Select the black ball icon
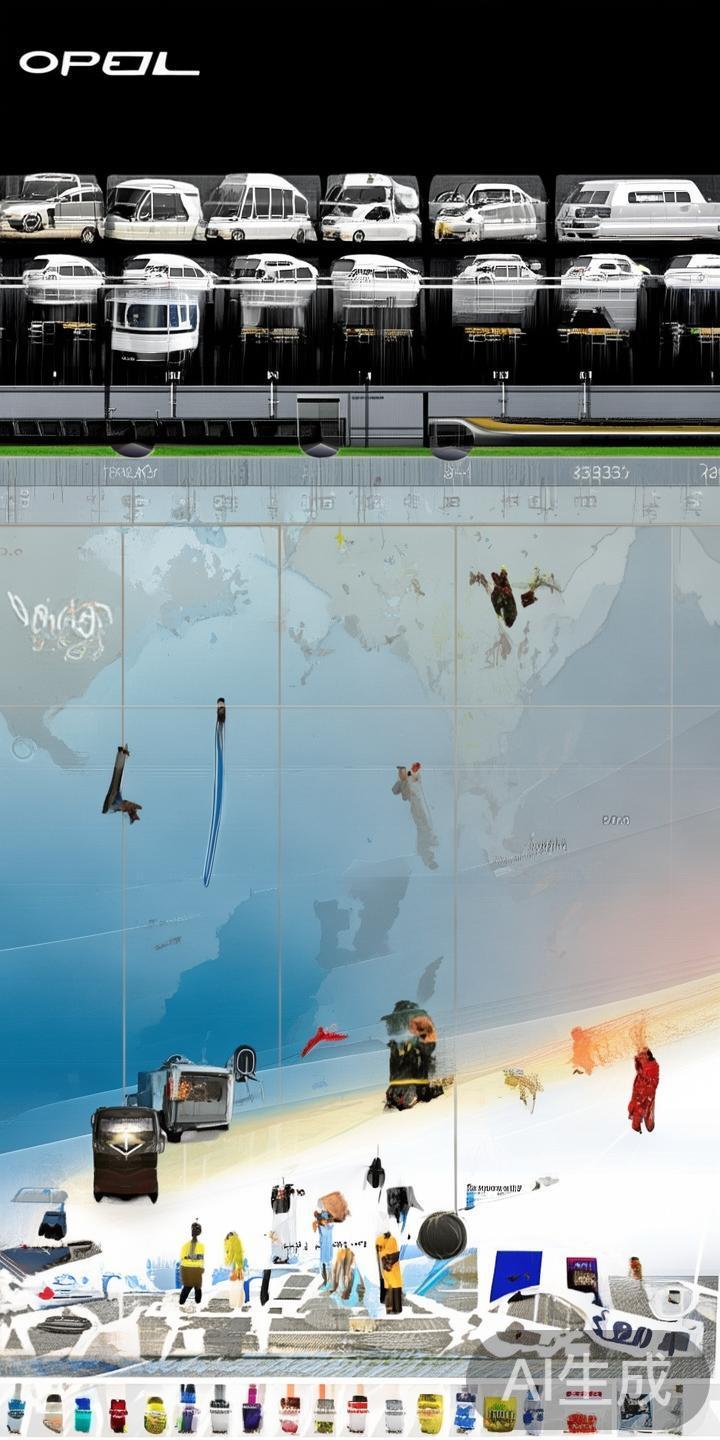The height and width of the screenshot is (1440, 720). pyautogui.click(x=441, y=1235)
